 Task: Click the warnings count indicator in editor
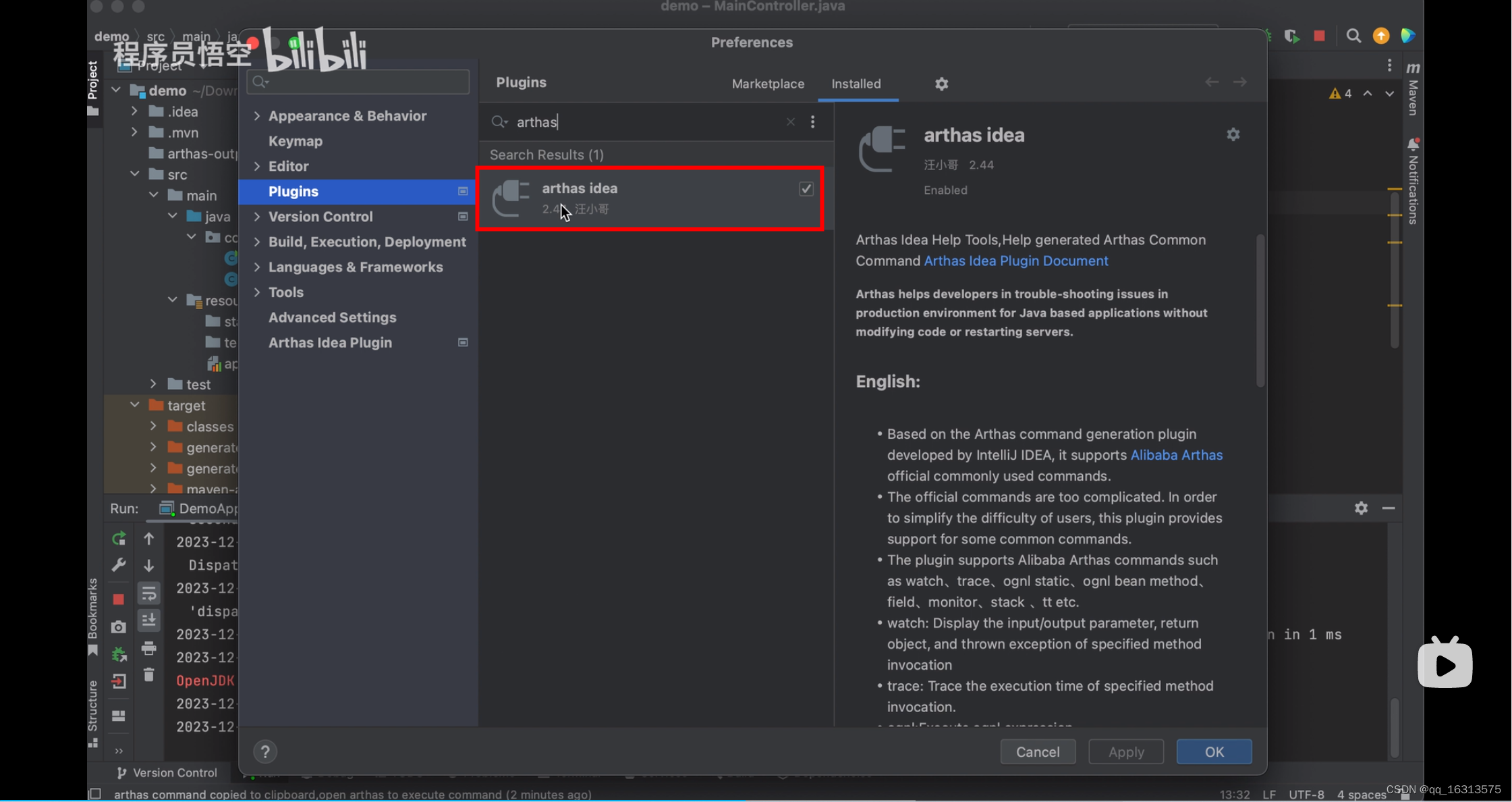tap(1340, 93)
